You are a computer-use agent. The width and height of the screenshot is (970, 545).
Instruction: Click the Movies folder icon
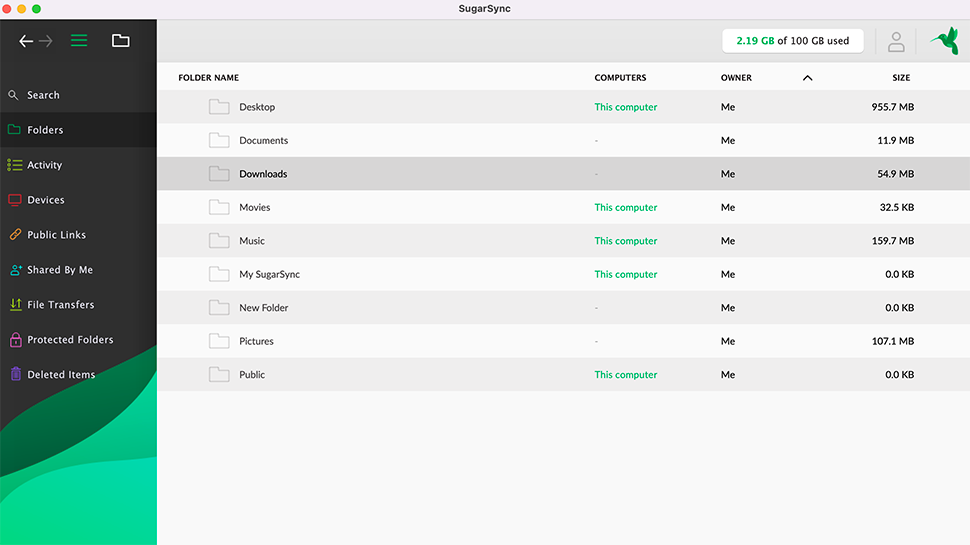click(x=219, y=207)
